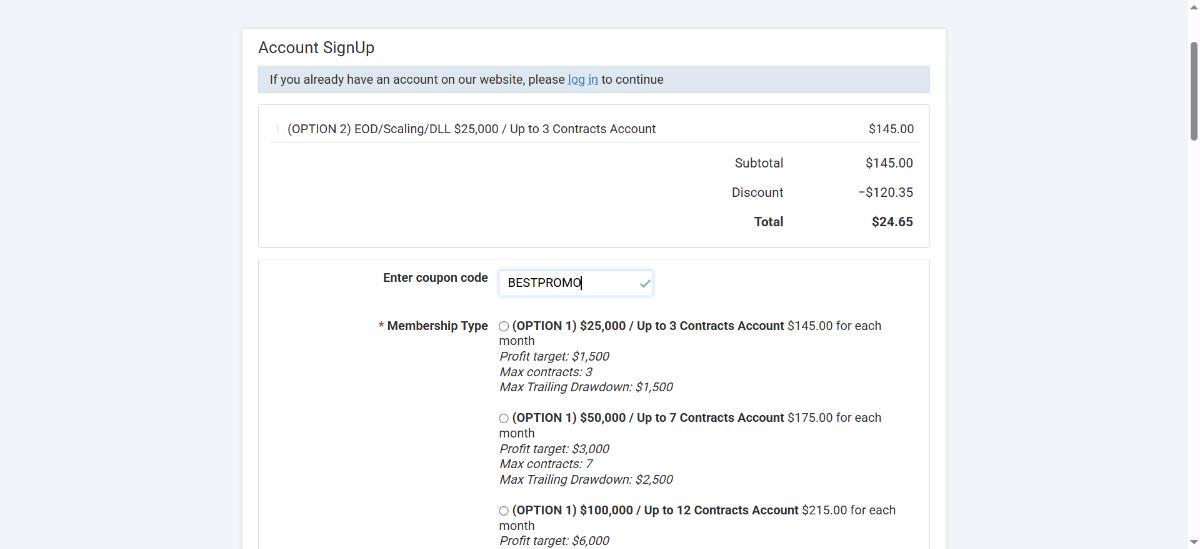Click the Discount amount −$120.35
Screen dimensions: 1200x549
pyautogui.click(x=885, y=193)
